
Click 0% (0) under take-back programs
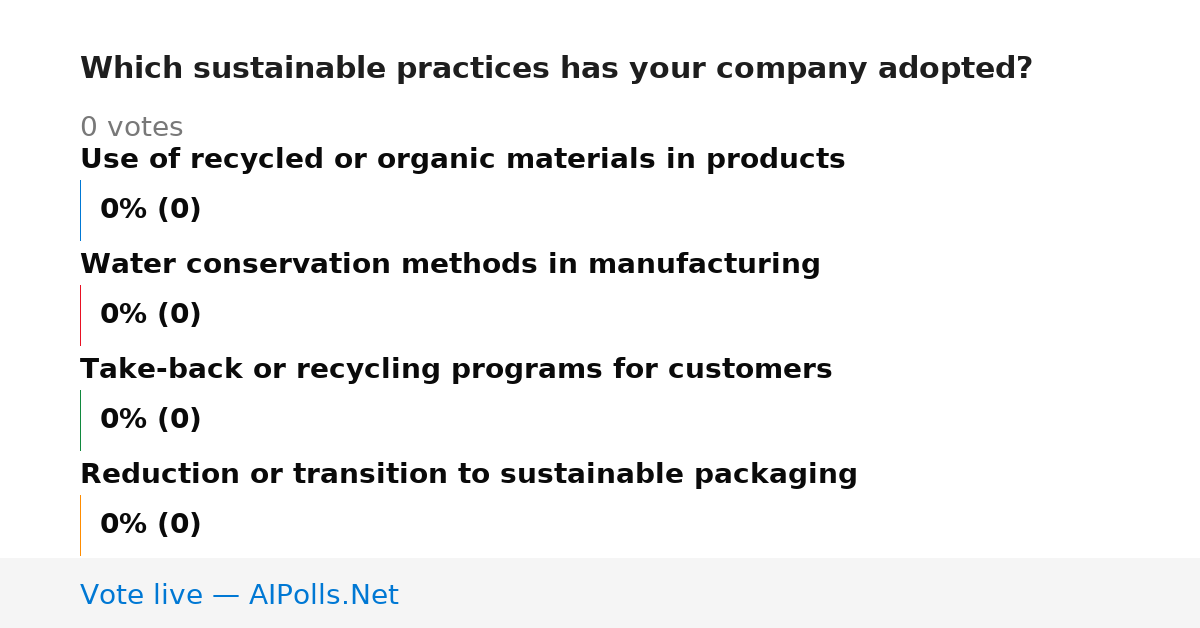(x=150, y=420)
